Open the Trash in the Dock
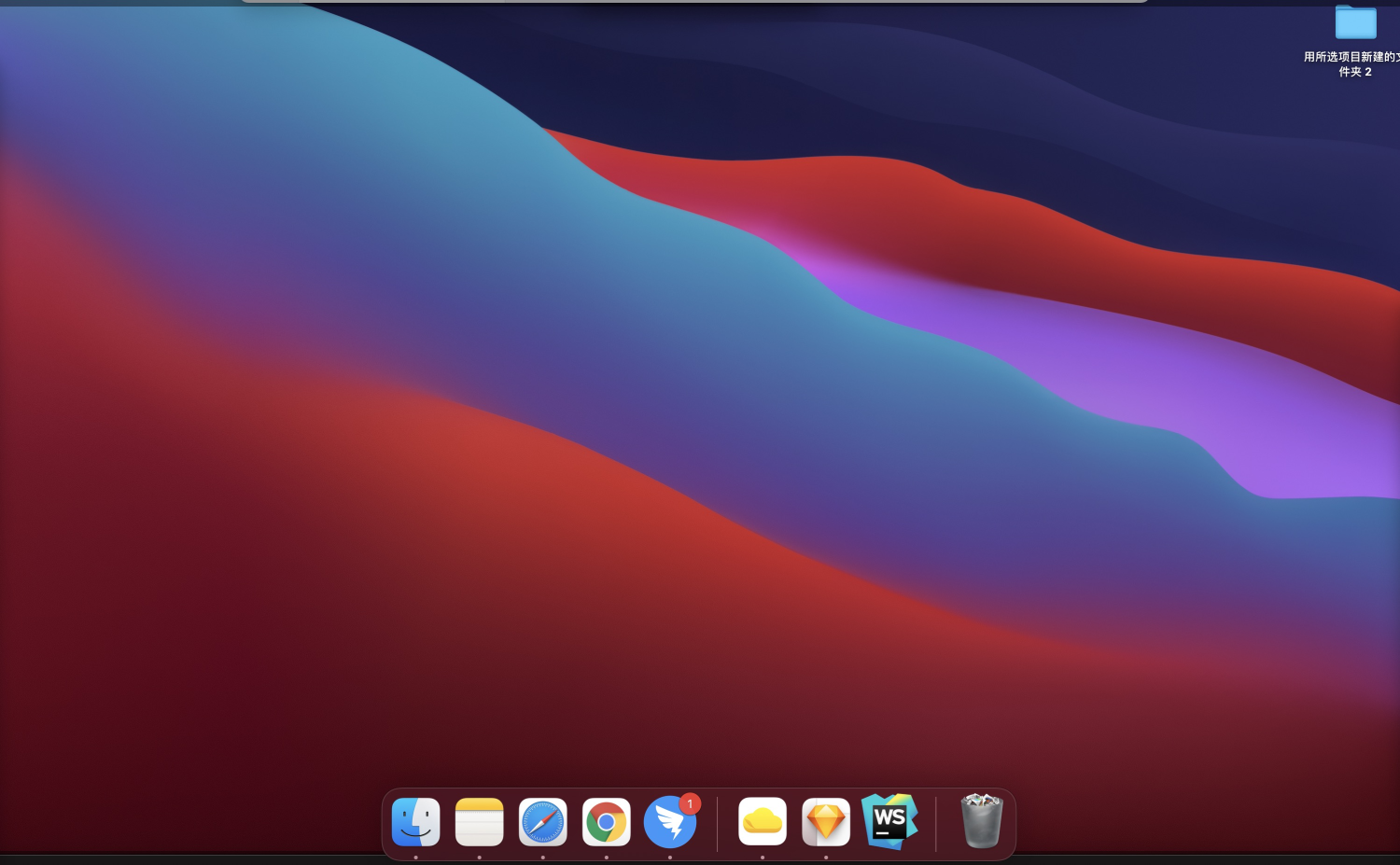Viewport: 1400px width, 865px height. coord(981,820)
